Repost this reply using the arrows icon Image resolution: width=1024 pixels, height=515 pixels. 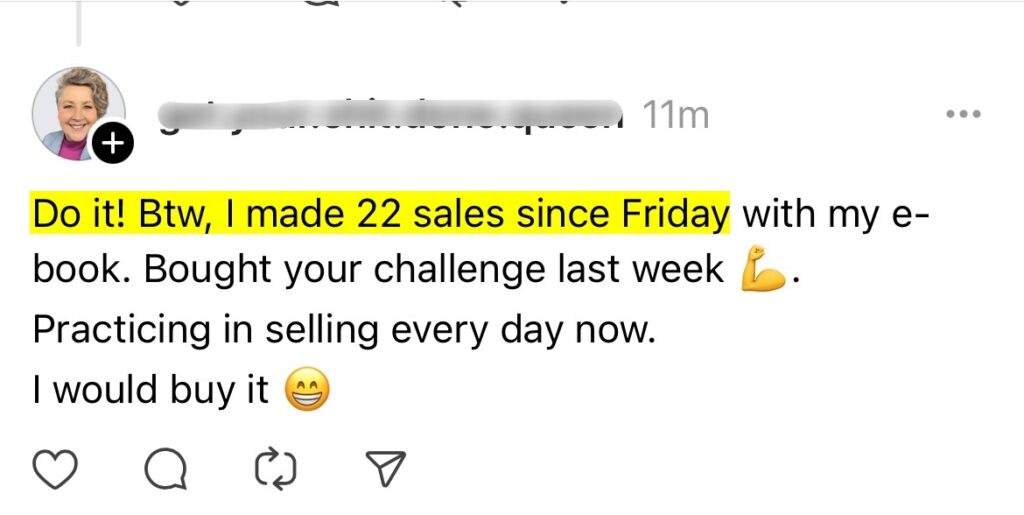point(274,467)
